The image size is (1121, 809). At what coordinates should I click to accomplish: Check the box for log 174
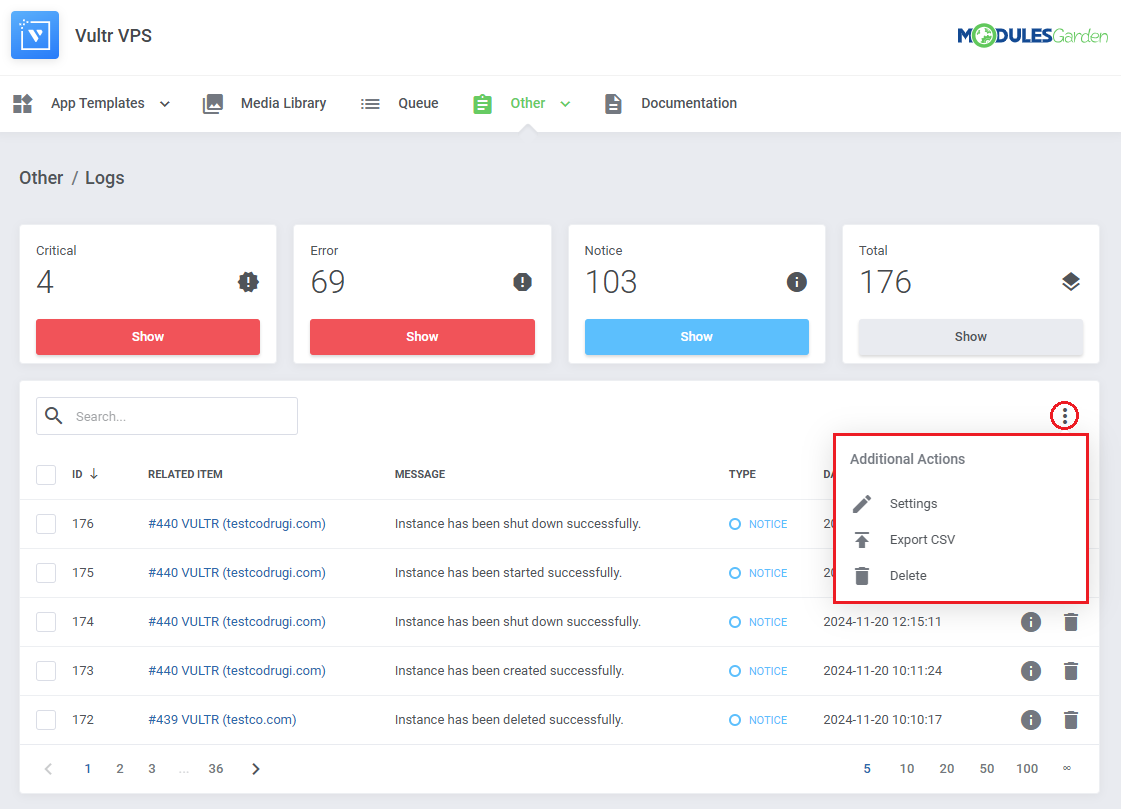tap(46, 622)
